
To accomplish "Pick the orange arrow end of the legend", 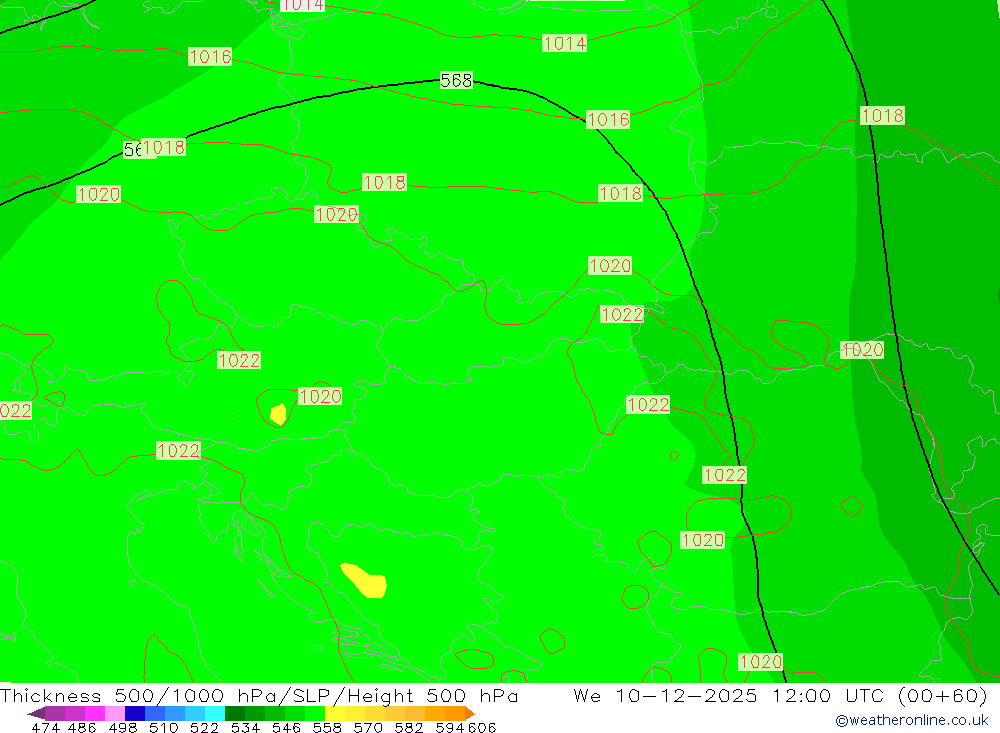I will [469, 713].
